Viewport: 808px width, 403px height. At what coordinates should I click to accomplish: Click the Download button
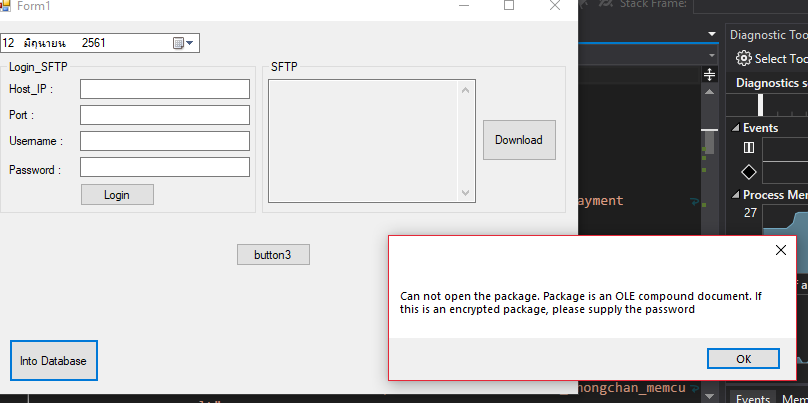(x=519, y=140)
